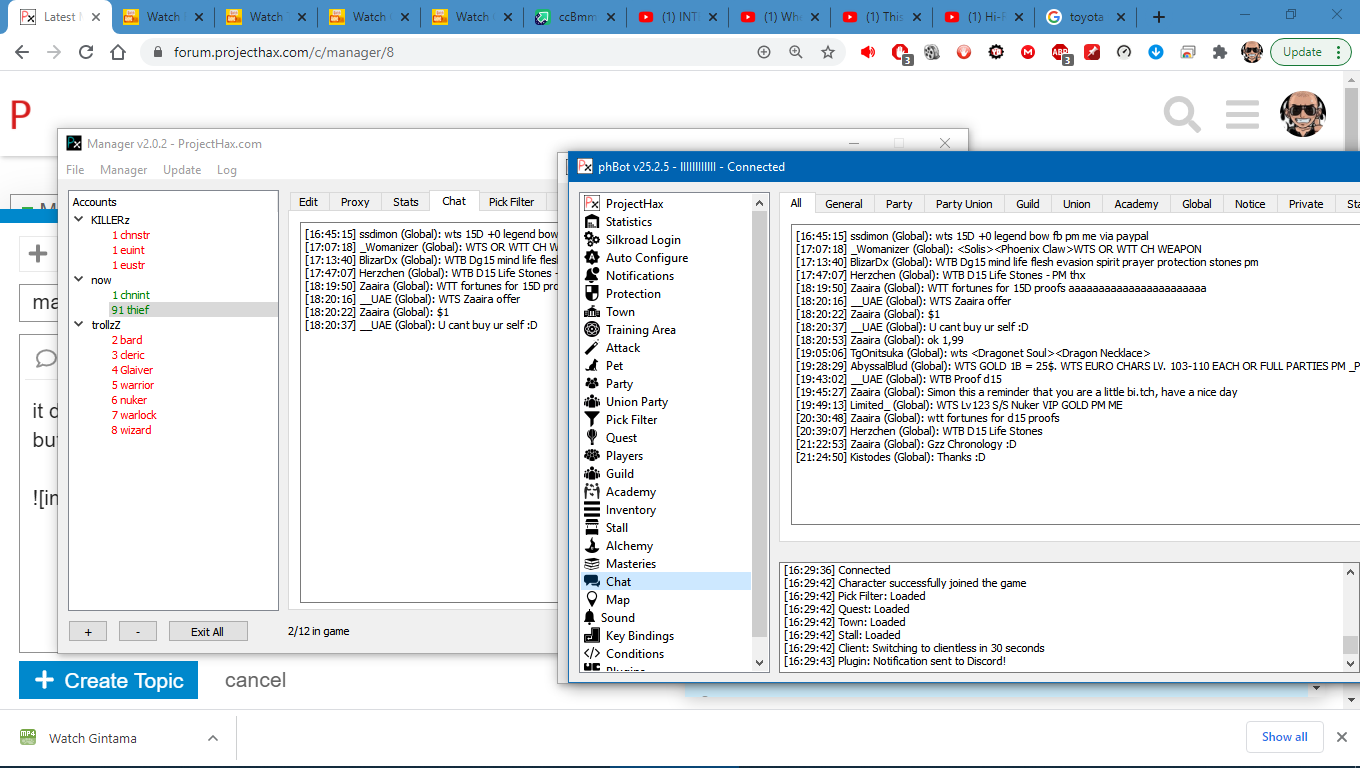Select the Inventory icon in sidebar
Screen dimensions: 1360x768
click(x=592, y=510)
